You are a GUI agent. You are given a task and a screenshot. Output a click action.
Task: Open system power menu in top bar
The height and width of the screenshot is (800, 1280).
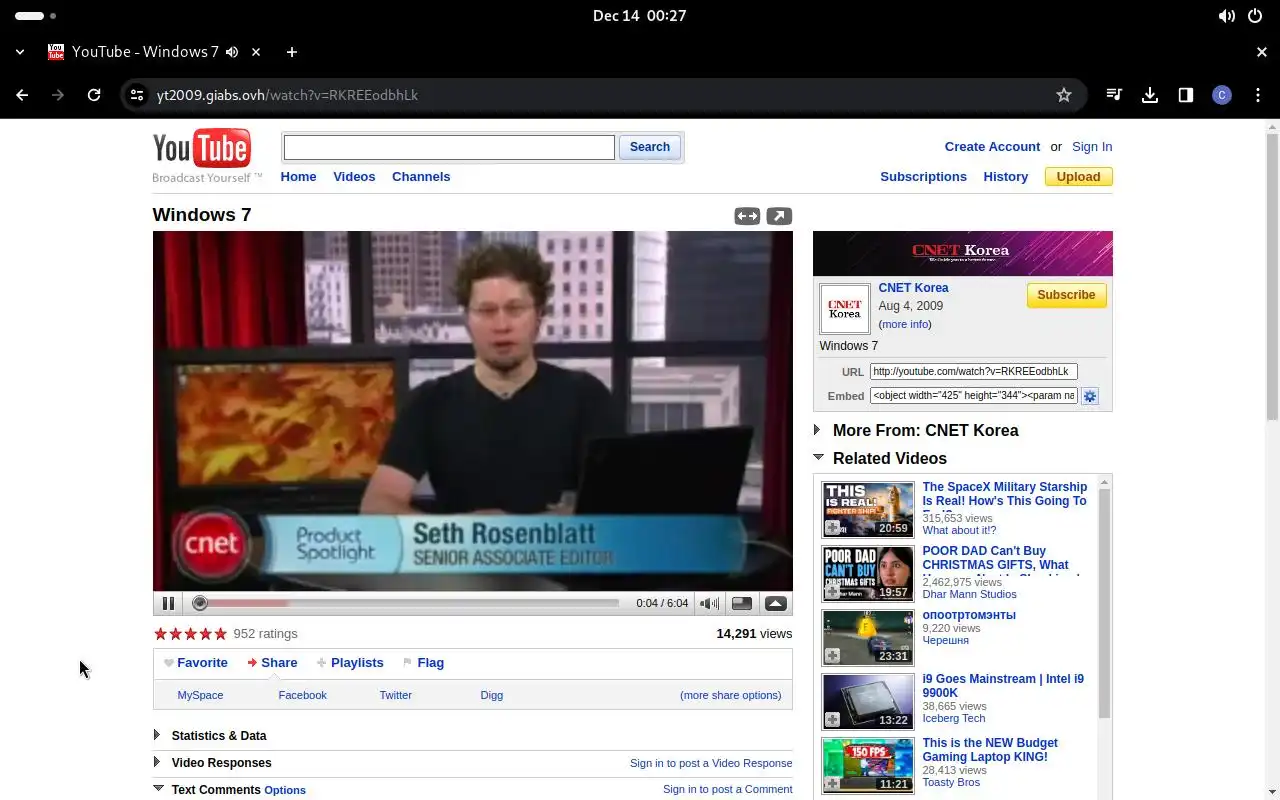(x=1255, y=16)
